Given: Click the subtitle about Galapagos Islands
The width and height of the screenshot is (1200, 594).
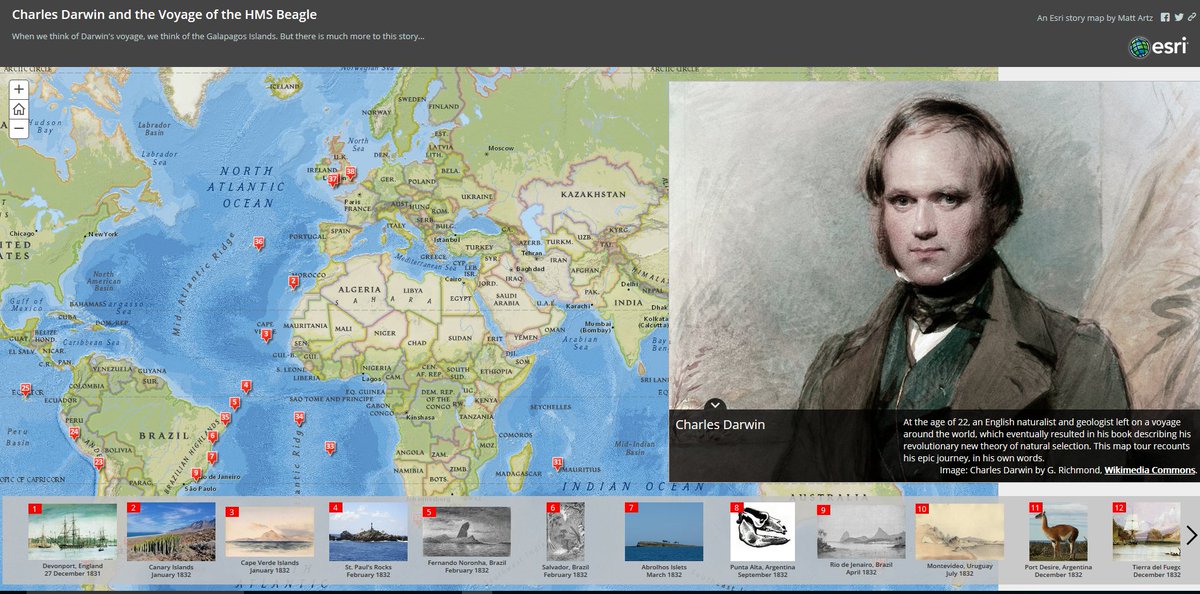Looking at the screenshot, I should pyautogui.click(x=218, y=37).
